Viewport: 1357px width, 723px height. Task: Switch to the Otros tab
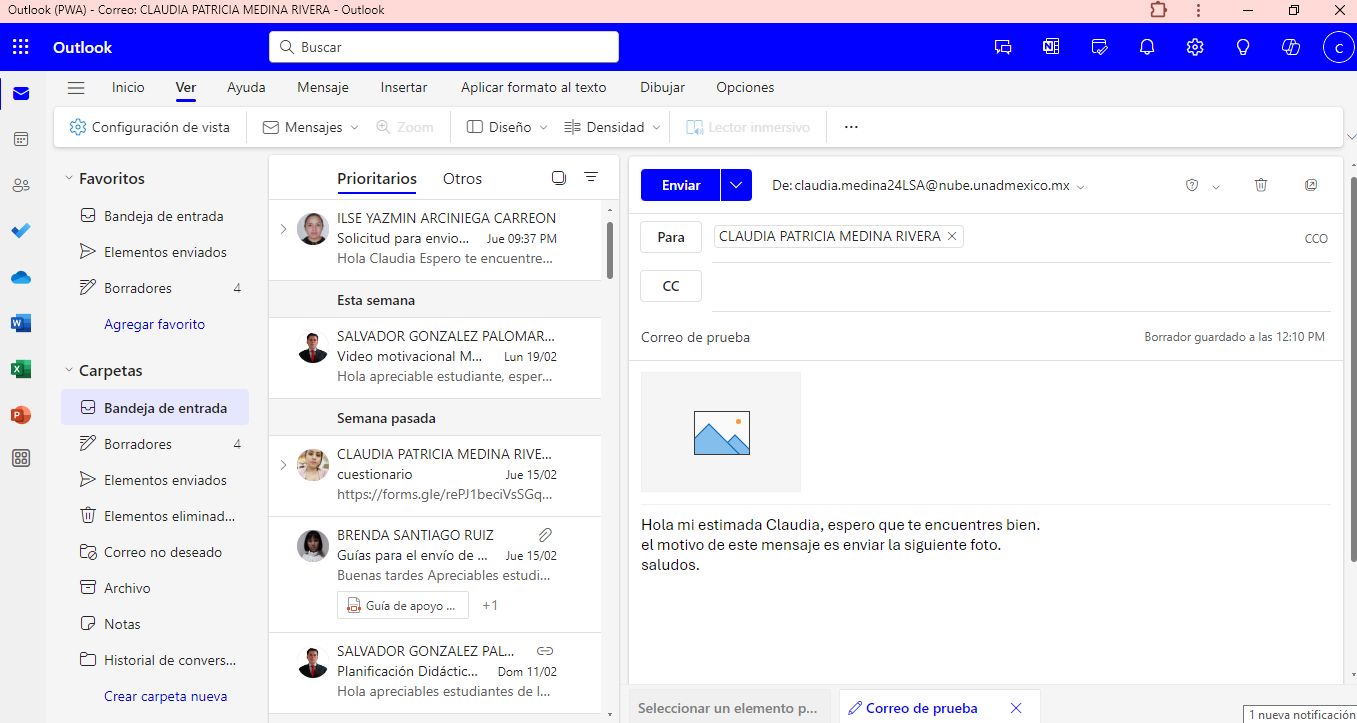point(462,178)
